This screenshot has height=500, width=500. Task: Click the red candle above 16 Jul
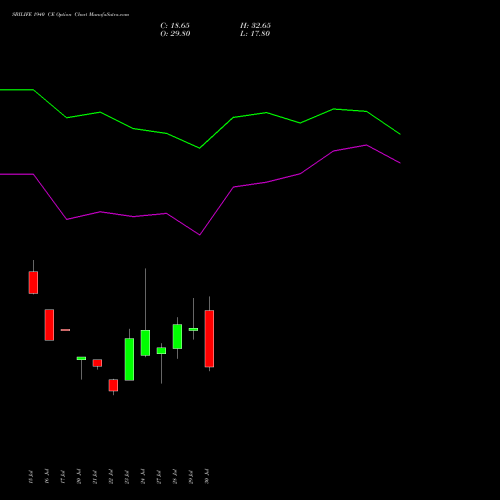pos(49,325)
